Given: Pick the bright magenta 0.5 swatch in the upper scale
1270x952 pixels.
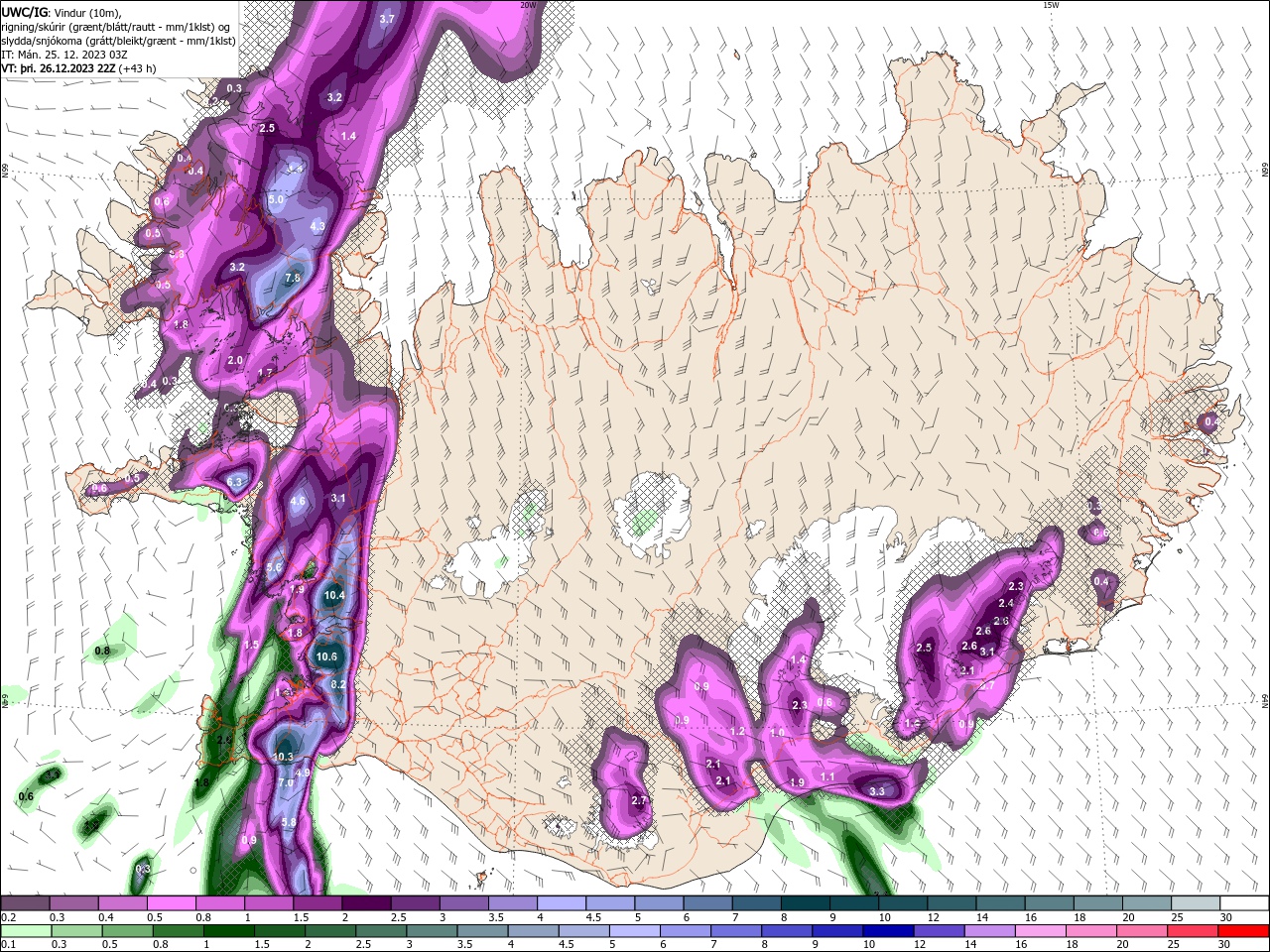Looking at the screenshot, I should click(x=171, y=903).
